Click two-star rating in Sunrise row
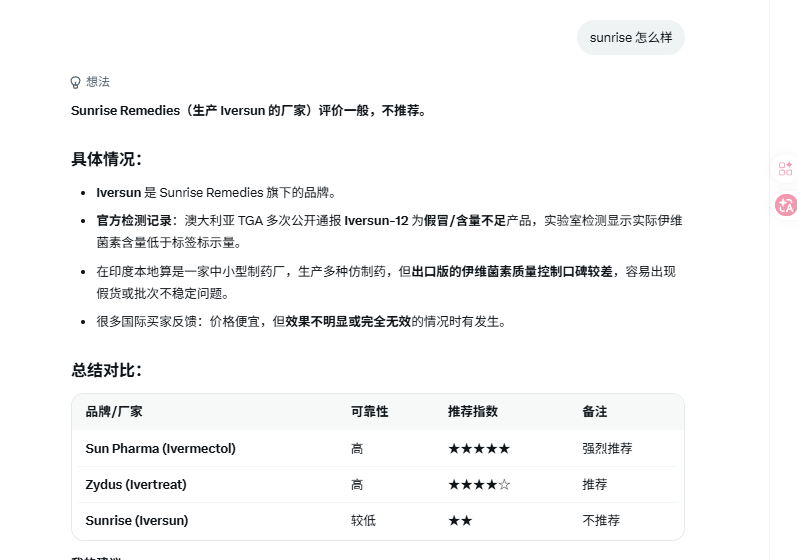The height and width of the screenshot is (560, 797). 460,521
